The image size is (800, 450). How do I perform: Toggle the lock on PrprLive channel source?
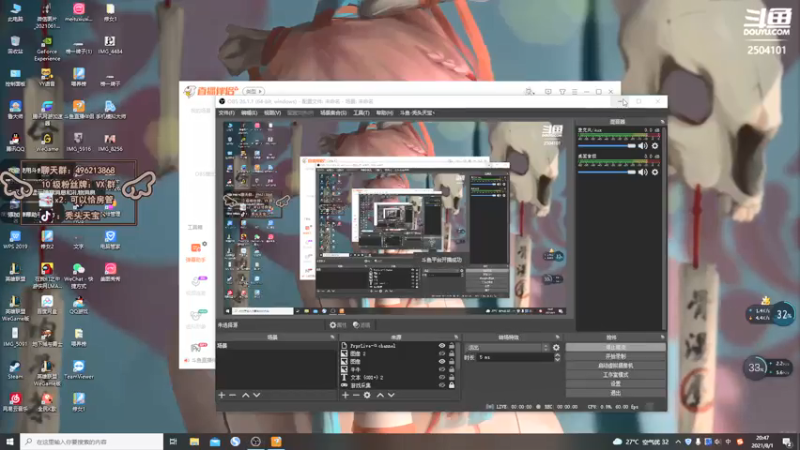[x=452, y=346]
